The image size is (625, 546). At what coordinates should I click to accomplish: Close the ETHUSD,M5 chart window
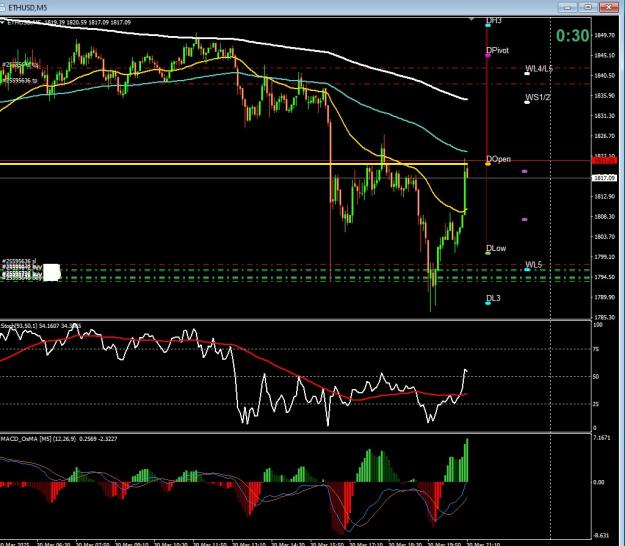click(x=608, y=7)
